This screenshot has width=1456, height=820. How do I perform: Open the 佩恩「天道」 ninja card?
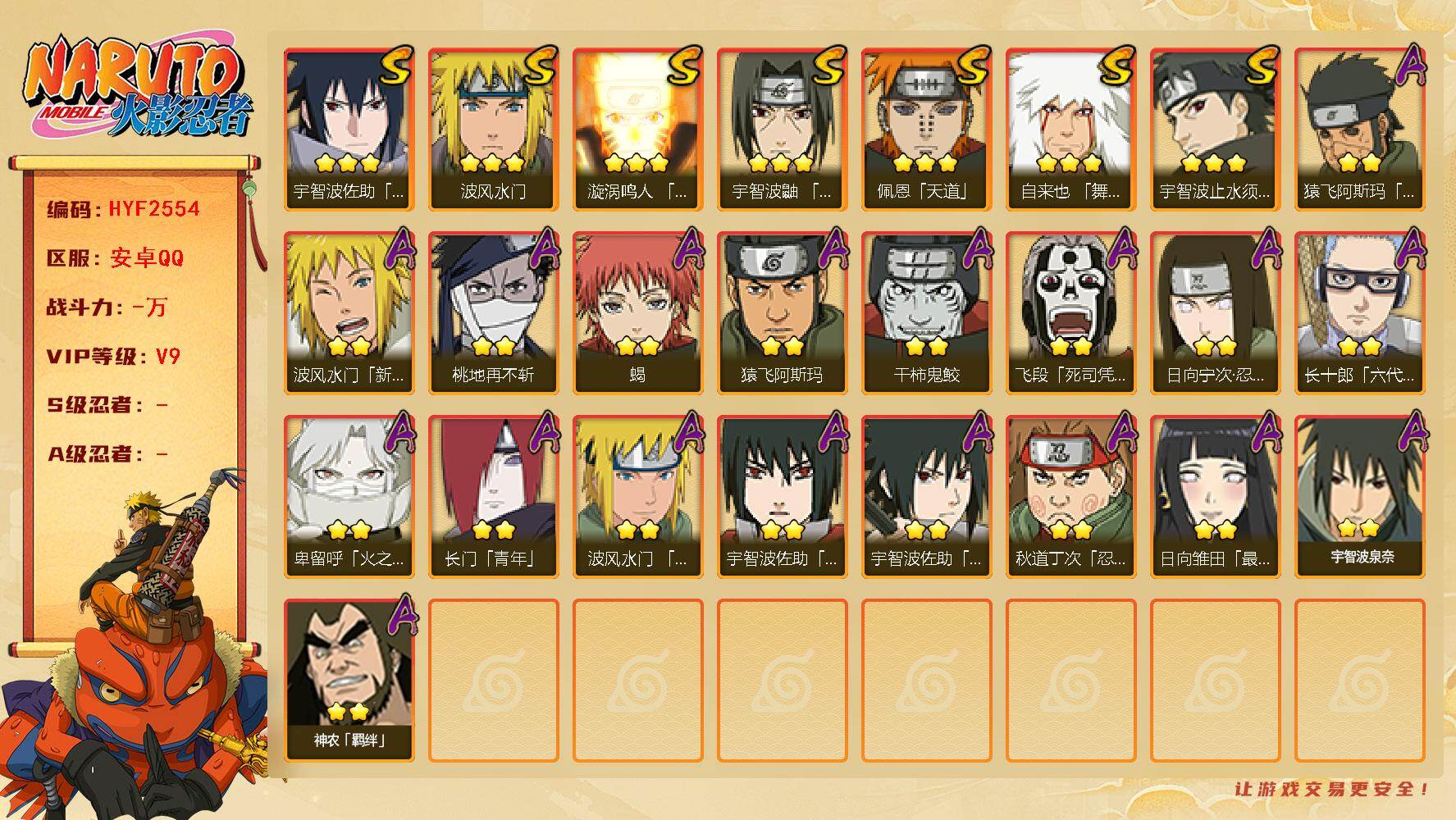[926, 130]
